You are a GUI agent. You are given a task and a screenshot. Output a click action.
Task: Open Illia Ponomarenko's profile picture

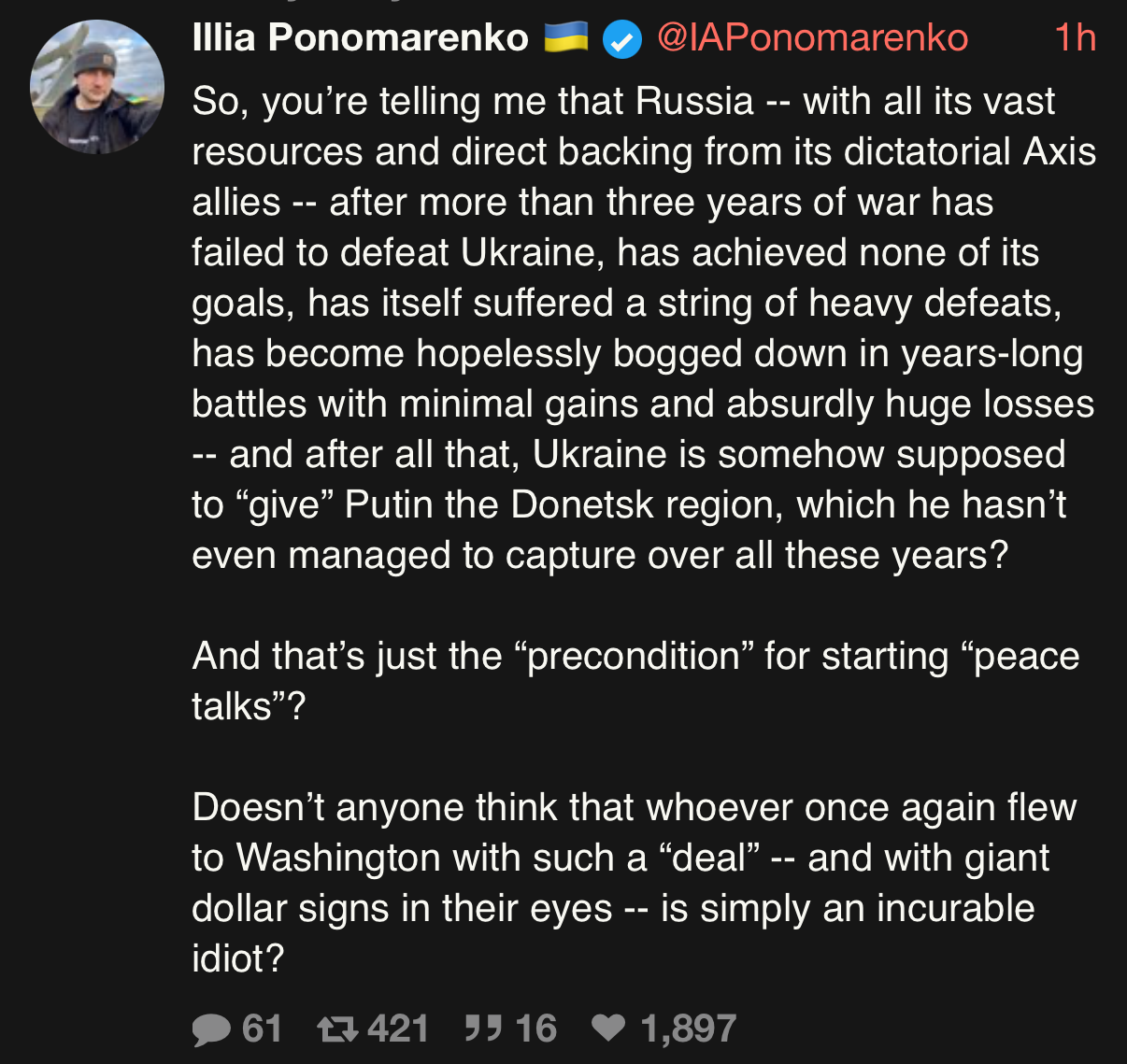(97, 88)
